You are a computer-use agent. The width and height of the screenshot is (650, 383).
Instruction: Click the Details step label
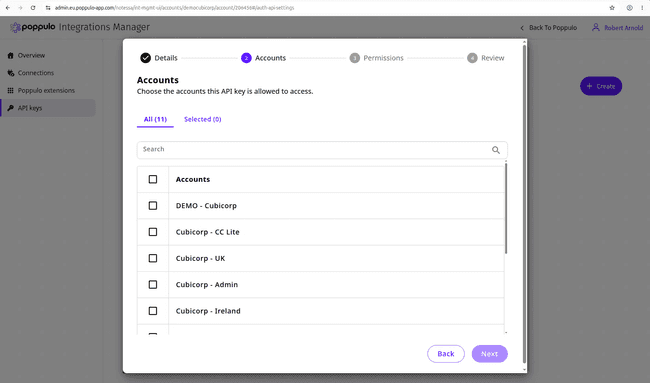(166, 58)
